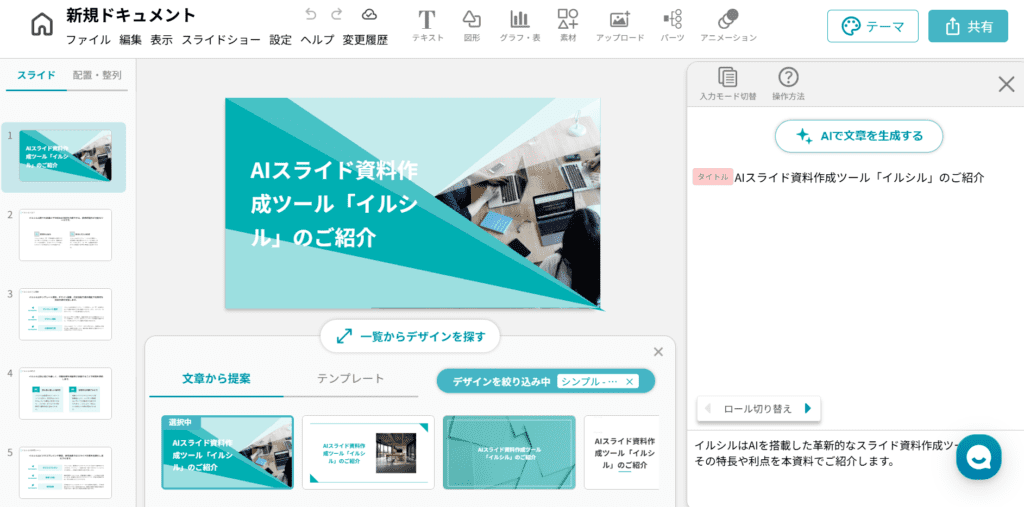Open the 図形 shapes tool
1024x507 pixels.
(x=471, y=25)
